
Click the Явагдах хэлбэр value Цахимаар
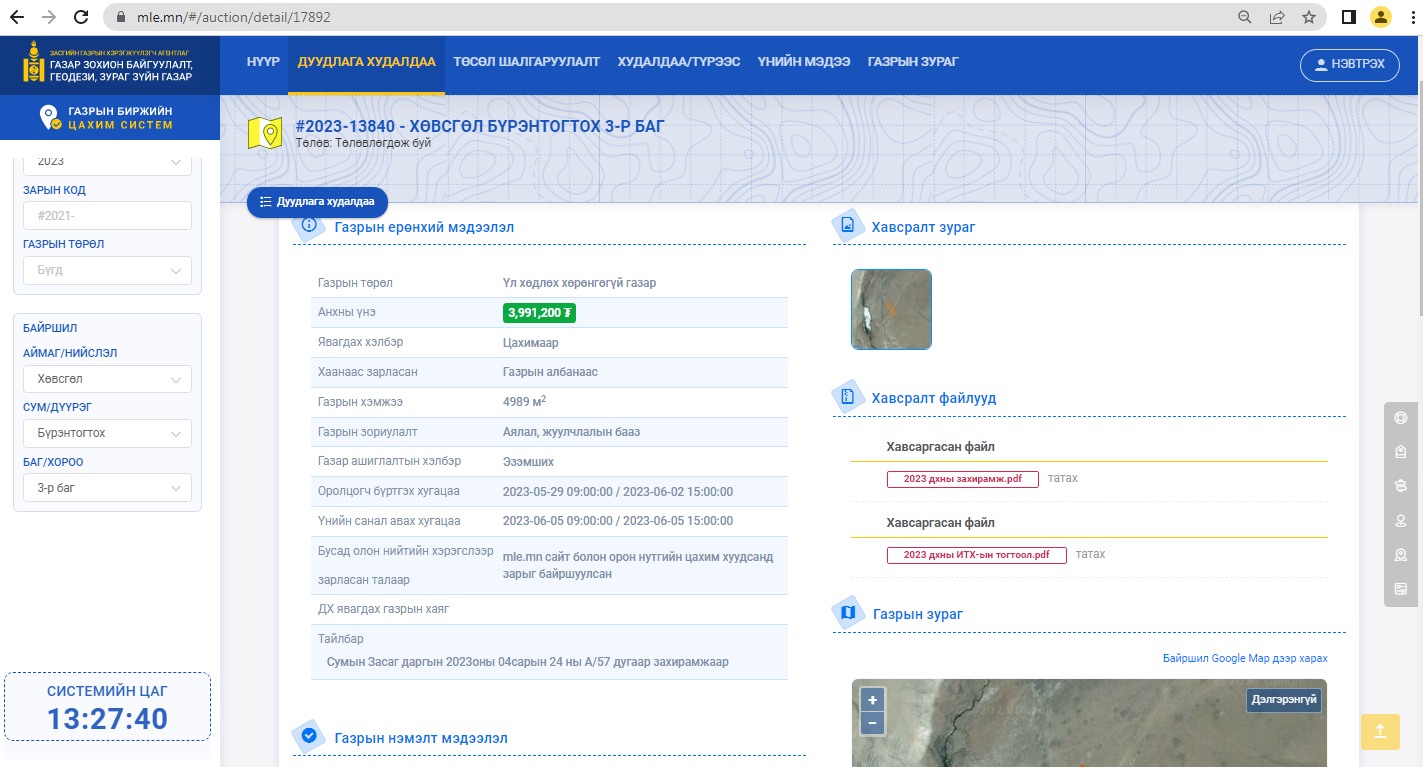point(531,342)
